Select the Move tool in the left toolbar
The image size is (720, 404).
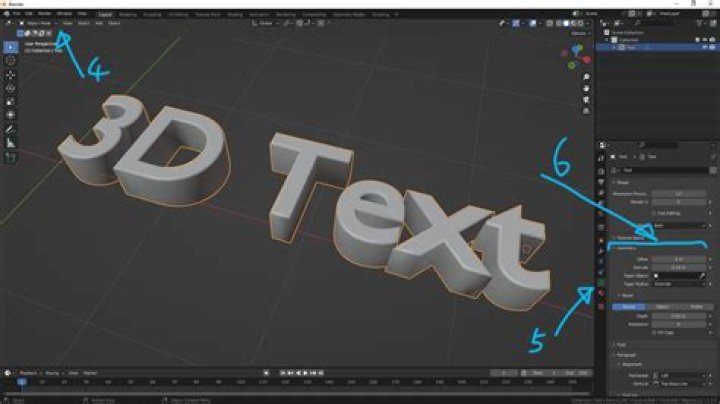tap(11, 74)
